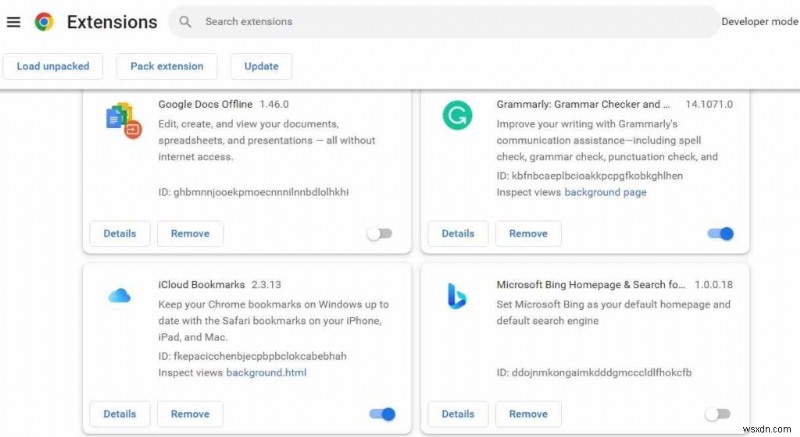This screenshot has width=800, height=437.
Task: Open Grammarly's background page link
Action: click(x=606, y=192)
